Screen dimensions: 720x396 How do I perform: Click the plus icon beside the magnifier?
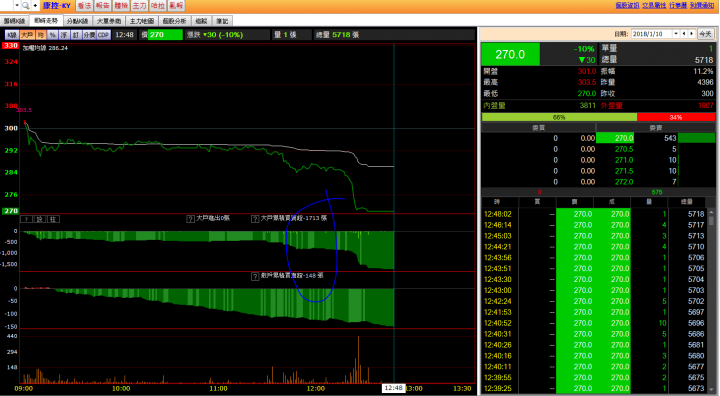(x=35, y=6)
